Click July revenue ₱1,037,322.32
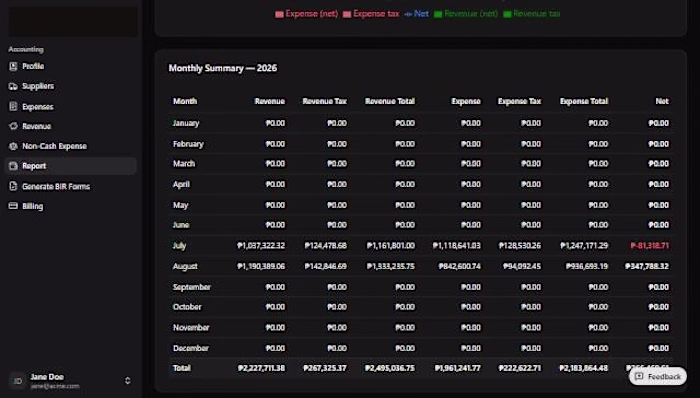Image resolution: width=700 pixels, height=398 pixels. tap(261, 246)
